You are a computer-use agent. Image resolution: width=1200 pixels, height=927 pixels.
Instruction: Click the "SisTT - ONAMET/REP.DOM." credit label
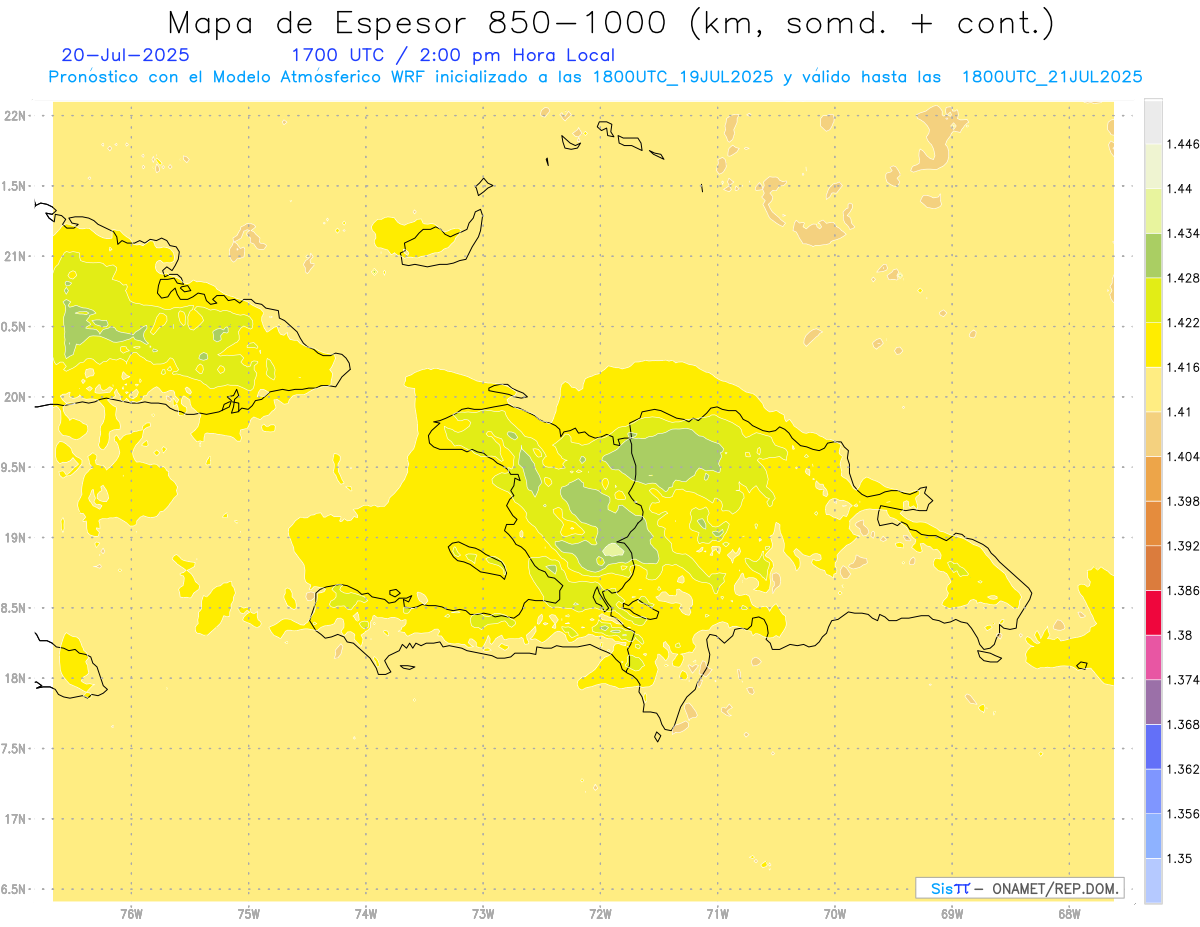(x=1020, y=888)
